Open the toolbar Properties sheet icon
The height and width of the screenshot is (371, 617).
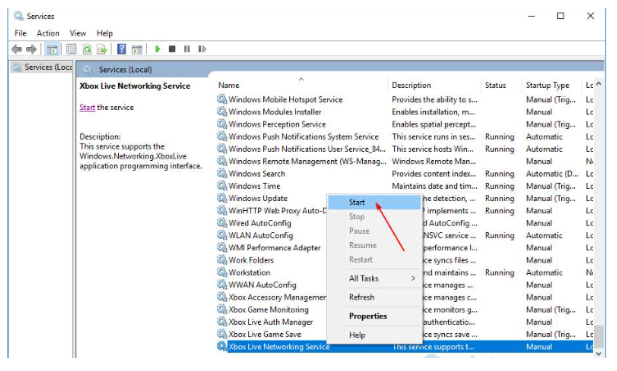point(71,49)
